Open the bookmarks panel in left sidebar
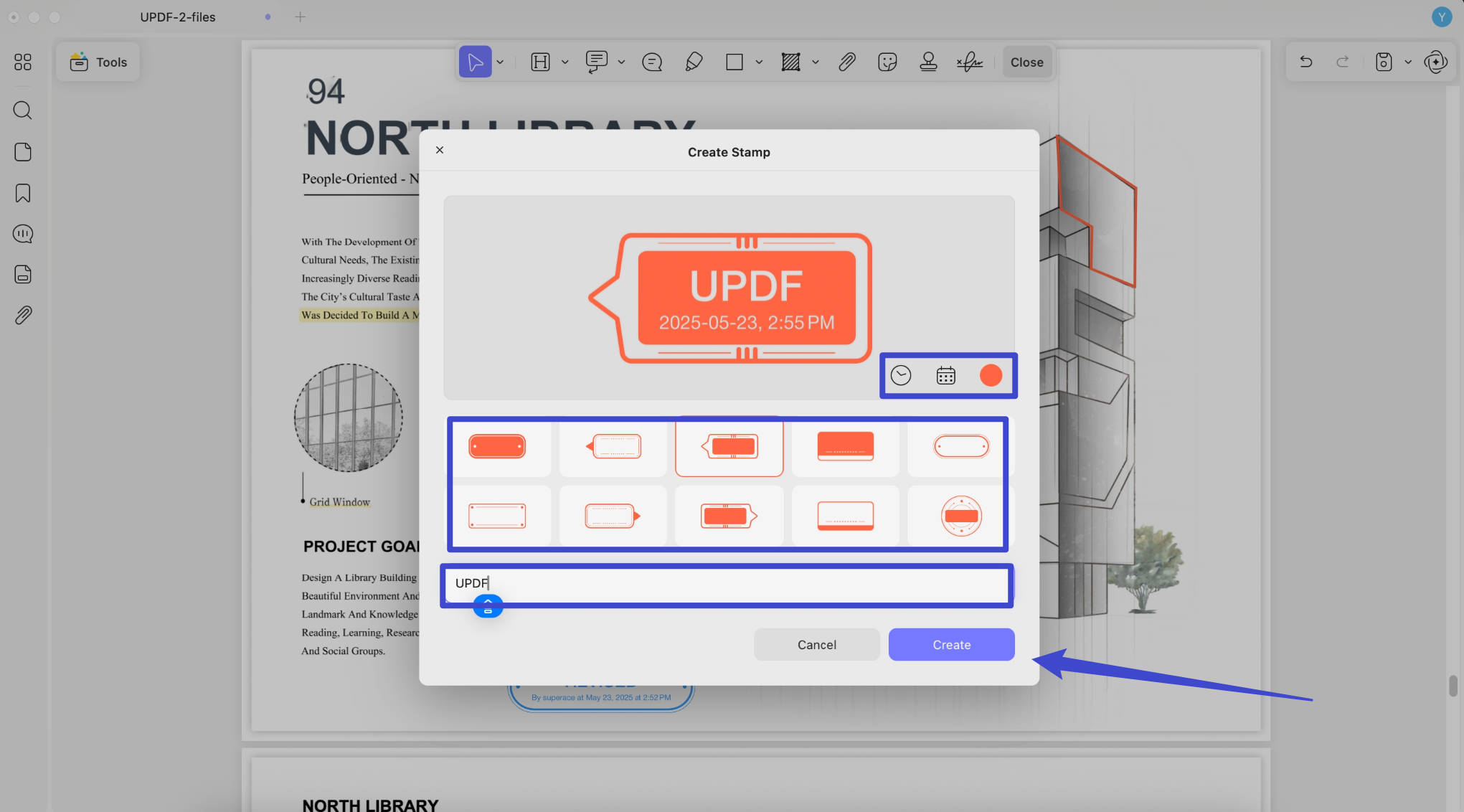 click(x=23, y=193)
